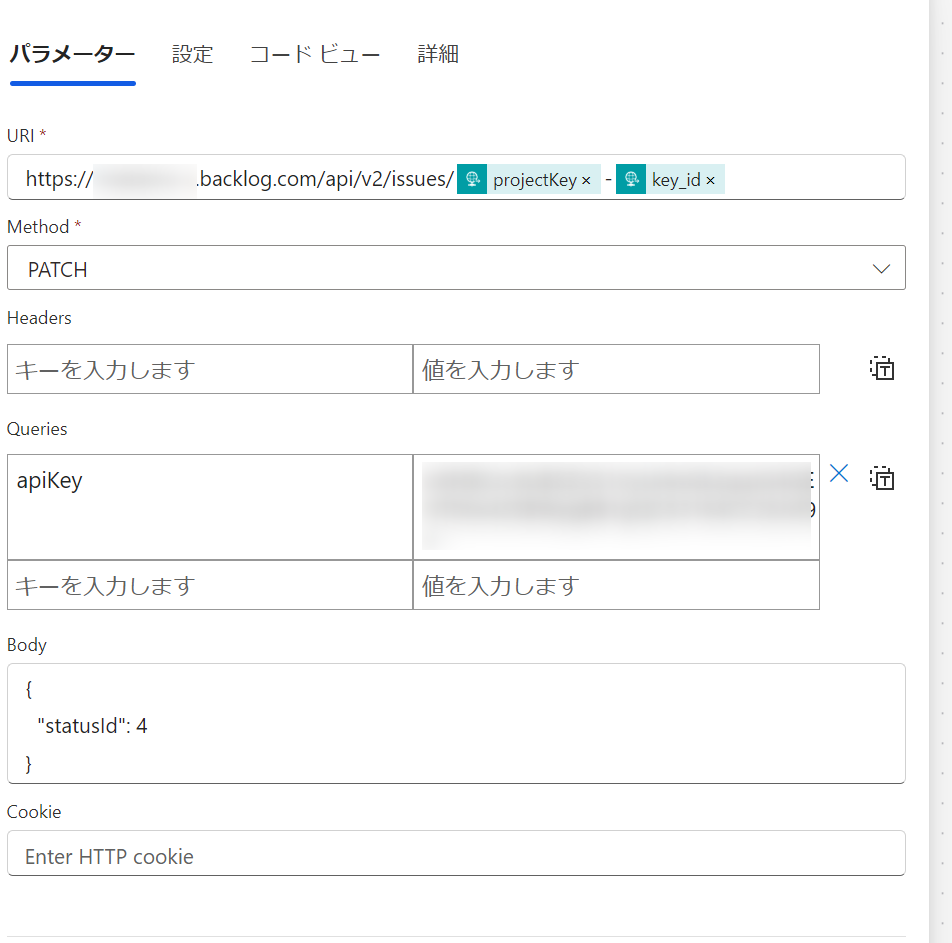The height and width of the screenshot is (943, 952).
Task: Switch to the 設定 tab
Action: [x=192, y=54]
